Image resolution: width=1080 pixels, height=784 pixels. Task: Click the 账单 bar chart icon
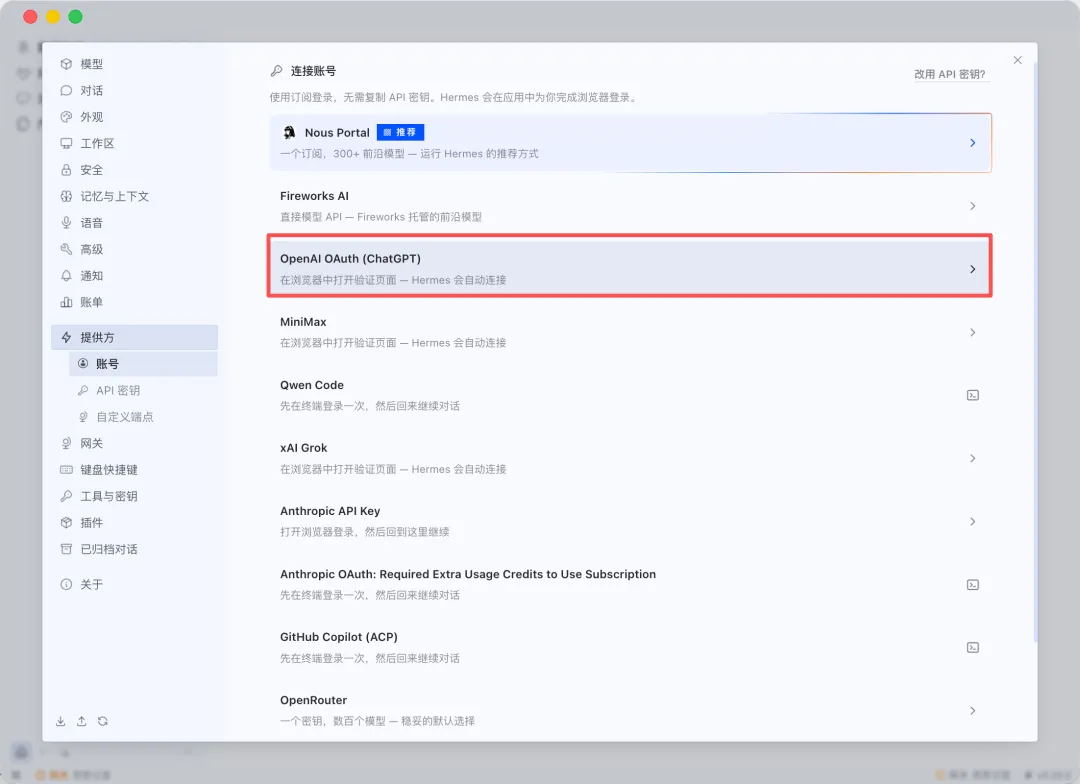[66, 302]
